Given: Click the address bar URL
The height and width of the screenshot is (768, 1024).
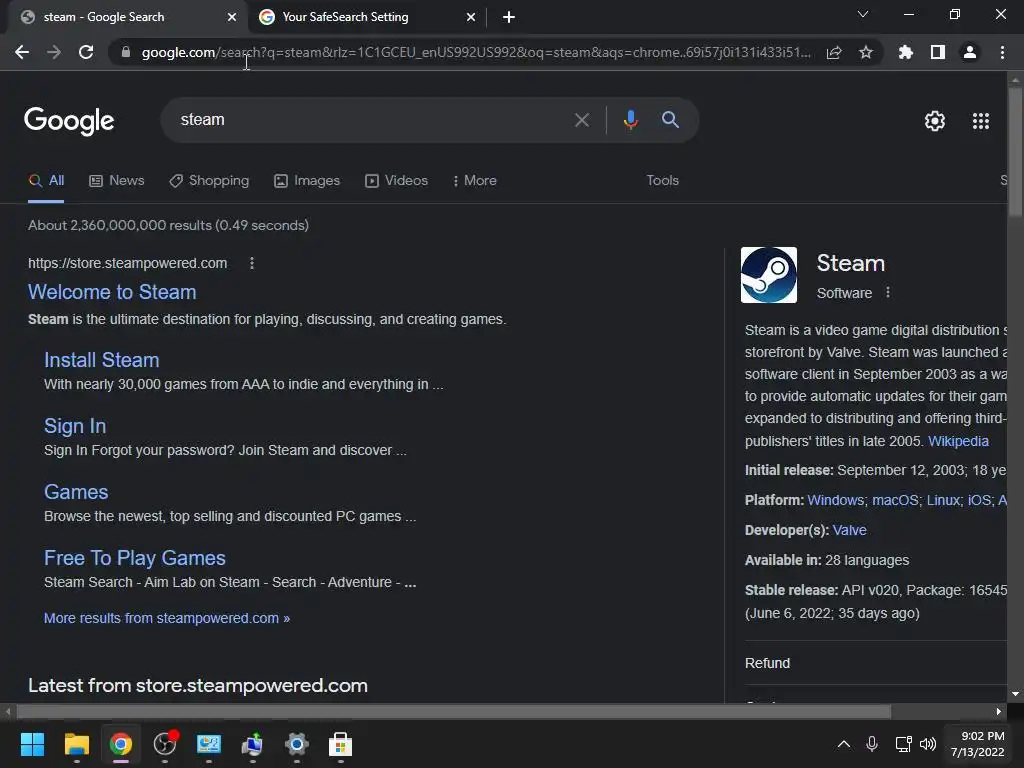Looking at the screenshot, I should (476, 52).
